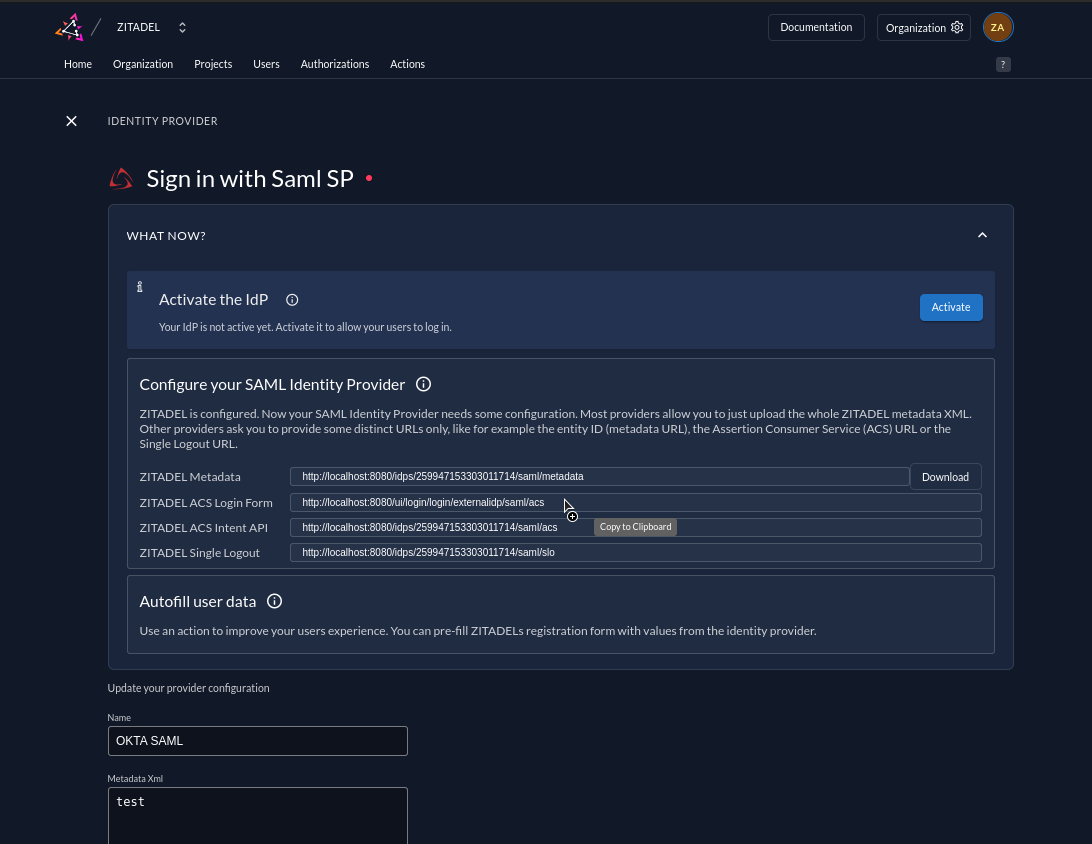Close the identity provider view with the X
1092x844 pixels.
(71, 120)
